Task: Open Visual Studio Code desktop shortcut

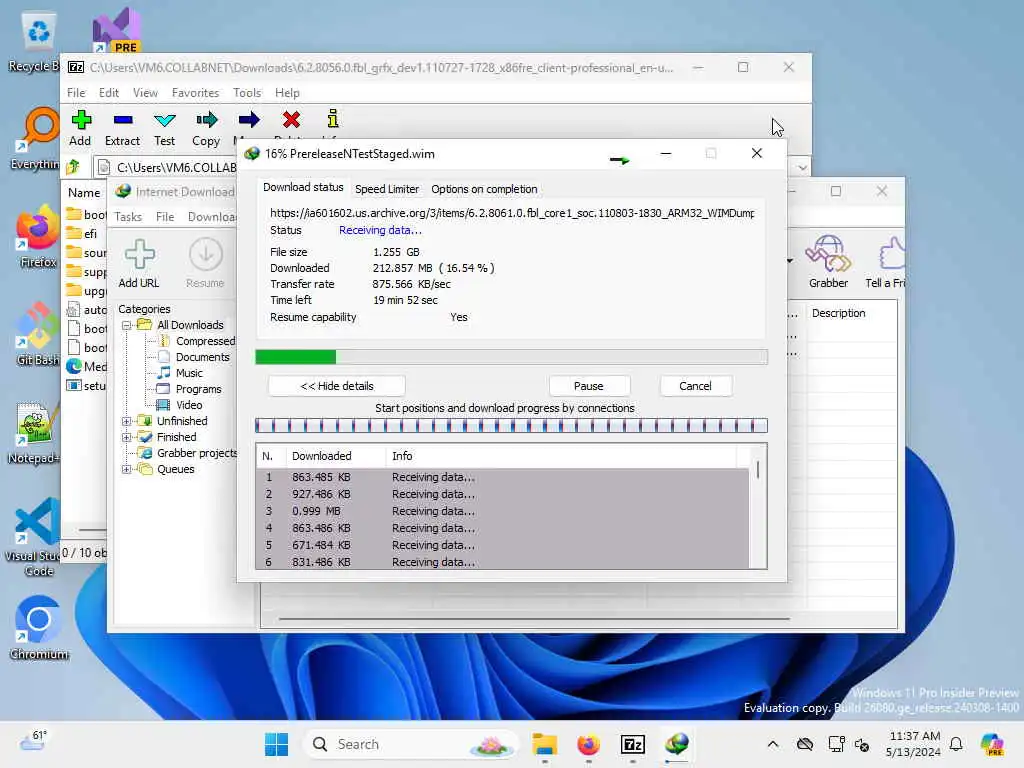Action: tap(37, 537)
